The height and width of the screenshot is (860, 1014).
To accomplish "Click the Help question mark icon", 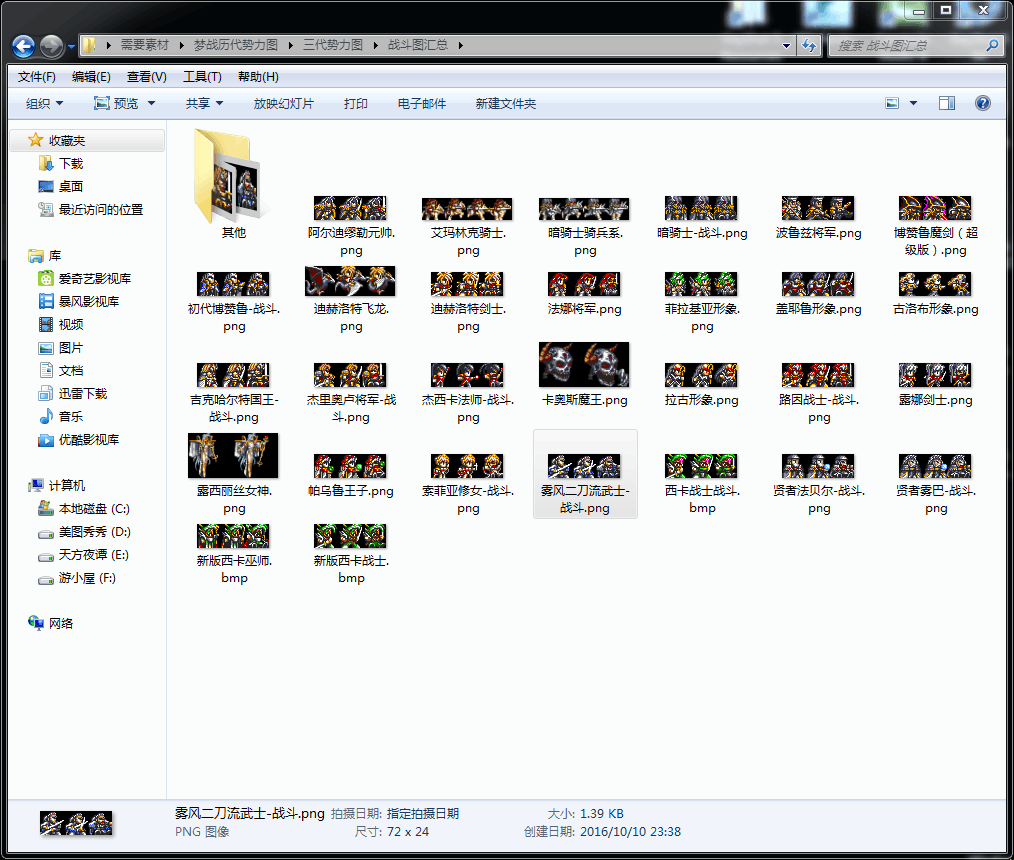I will click(x=982, y=103).
